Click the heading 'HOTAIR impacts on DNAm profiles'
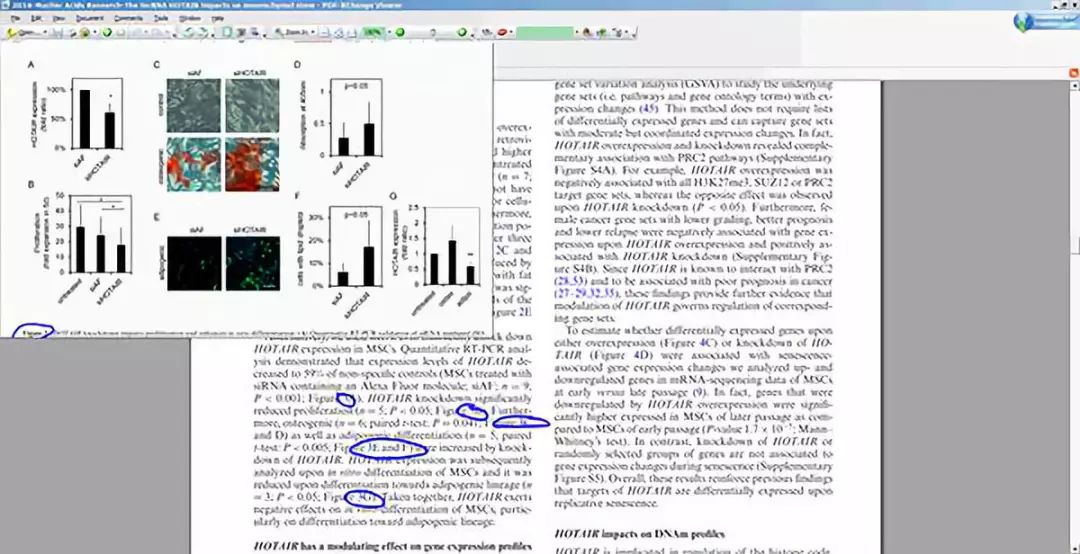Viewport: 1080px width, 554px height. pos(639,534)
